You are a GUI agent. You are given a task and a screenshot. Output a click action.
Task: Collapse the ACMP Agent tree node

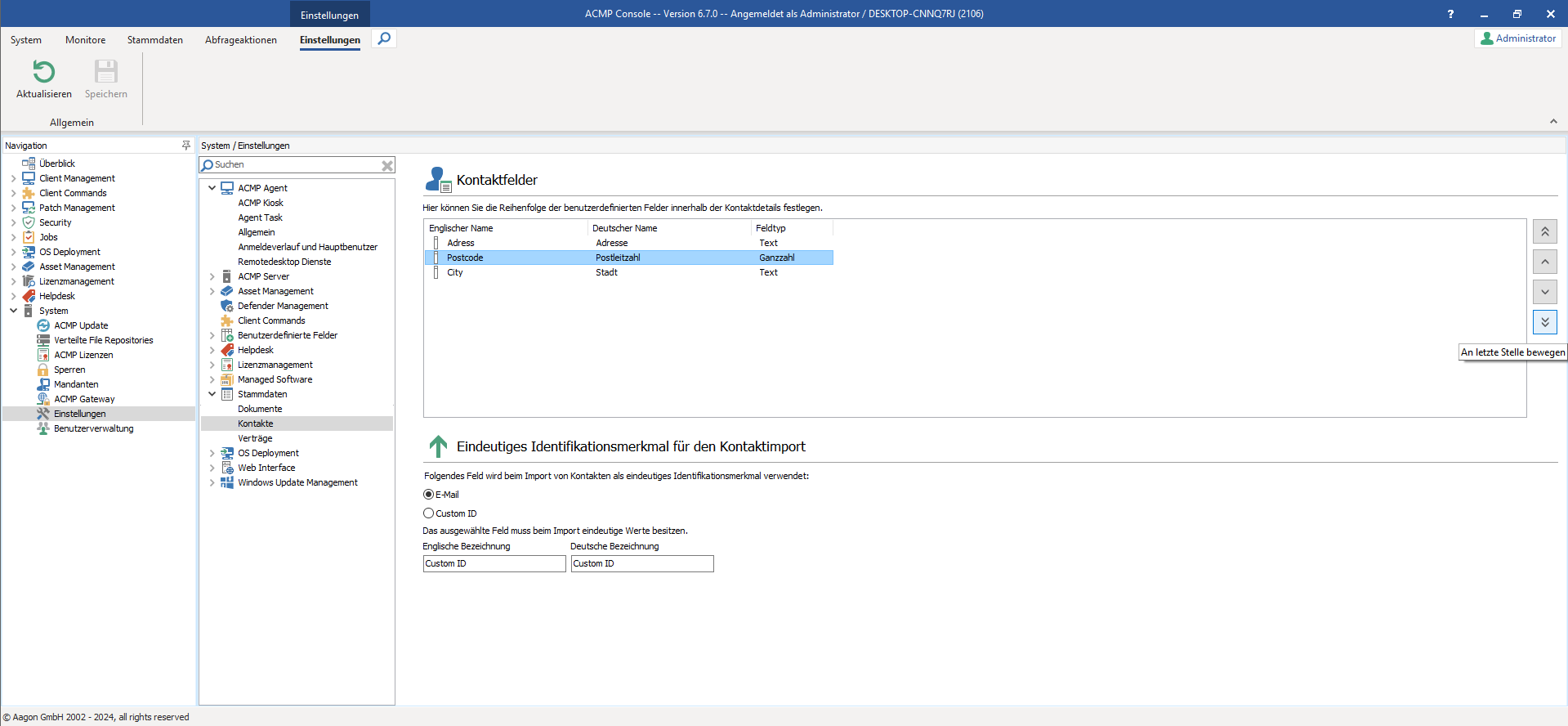click(212, 188)
